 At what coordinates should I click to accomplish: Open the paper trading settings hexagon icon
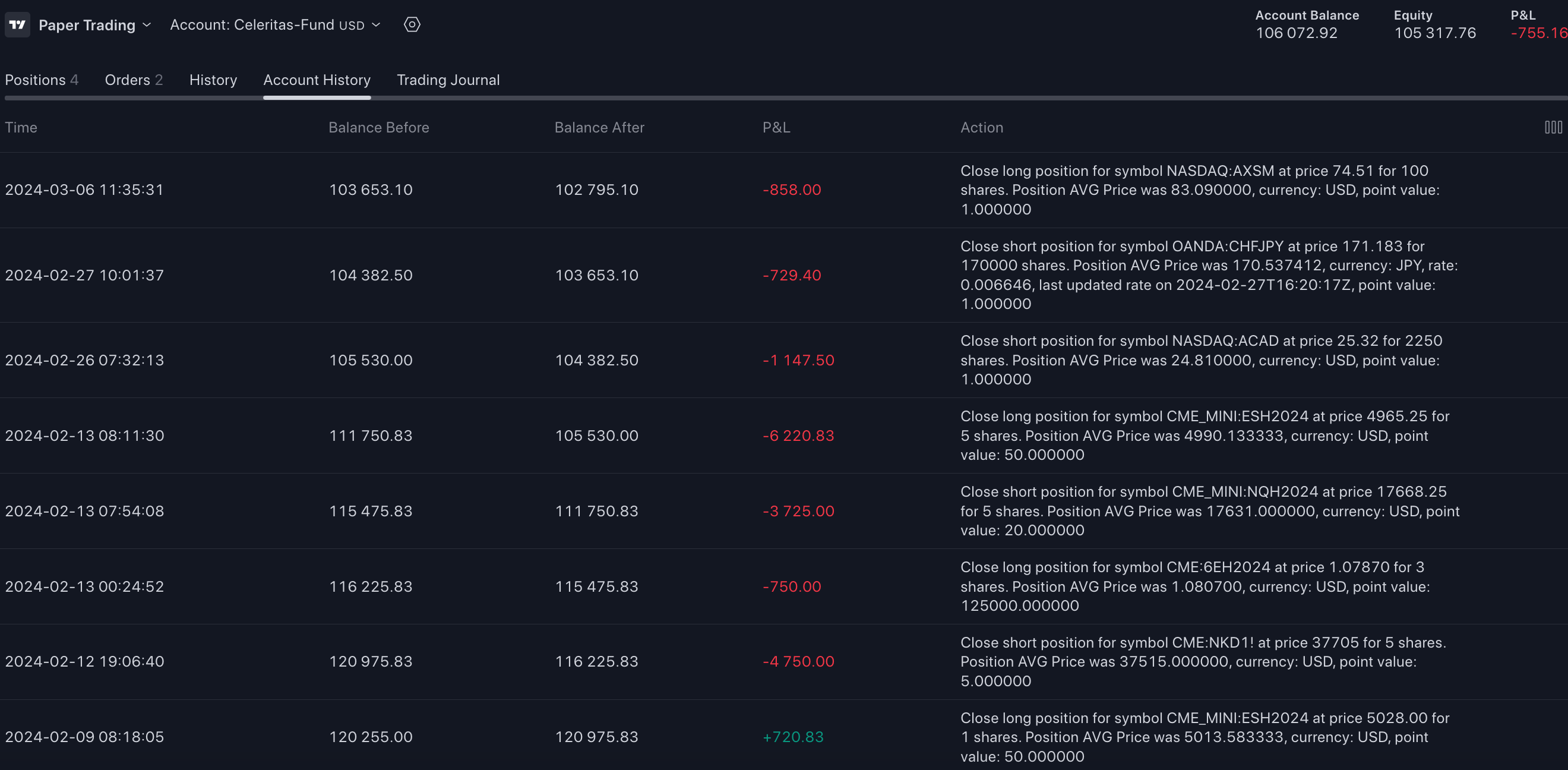pos(412,25)
